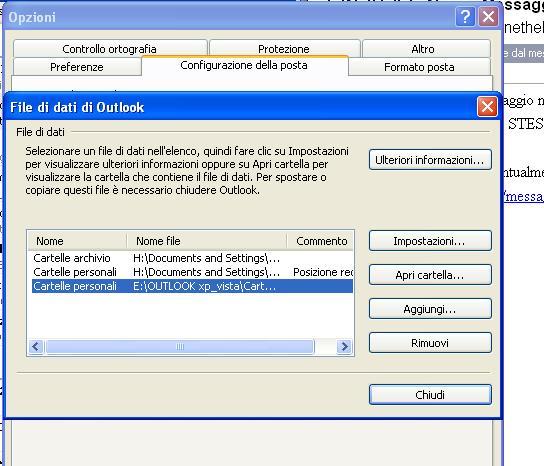Add a data file with Aggiungi
Image resolution: width=544 pixels, height=466 pixels.
430,309
